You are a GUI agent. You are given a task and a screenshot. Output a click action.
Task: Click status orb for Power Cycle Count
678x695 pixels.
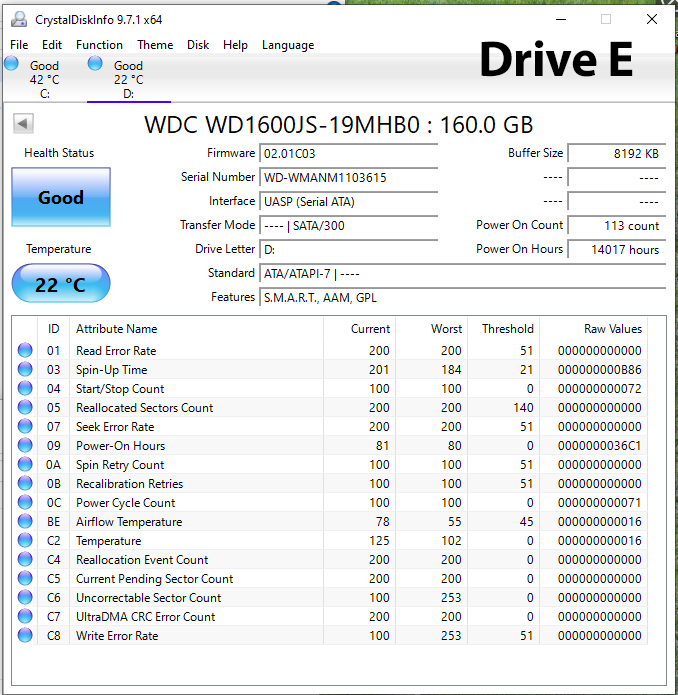click(25, 502)
